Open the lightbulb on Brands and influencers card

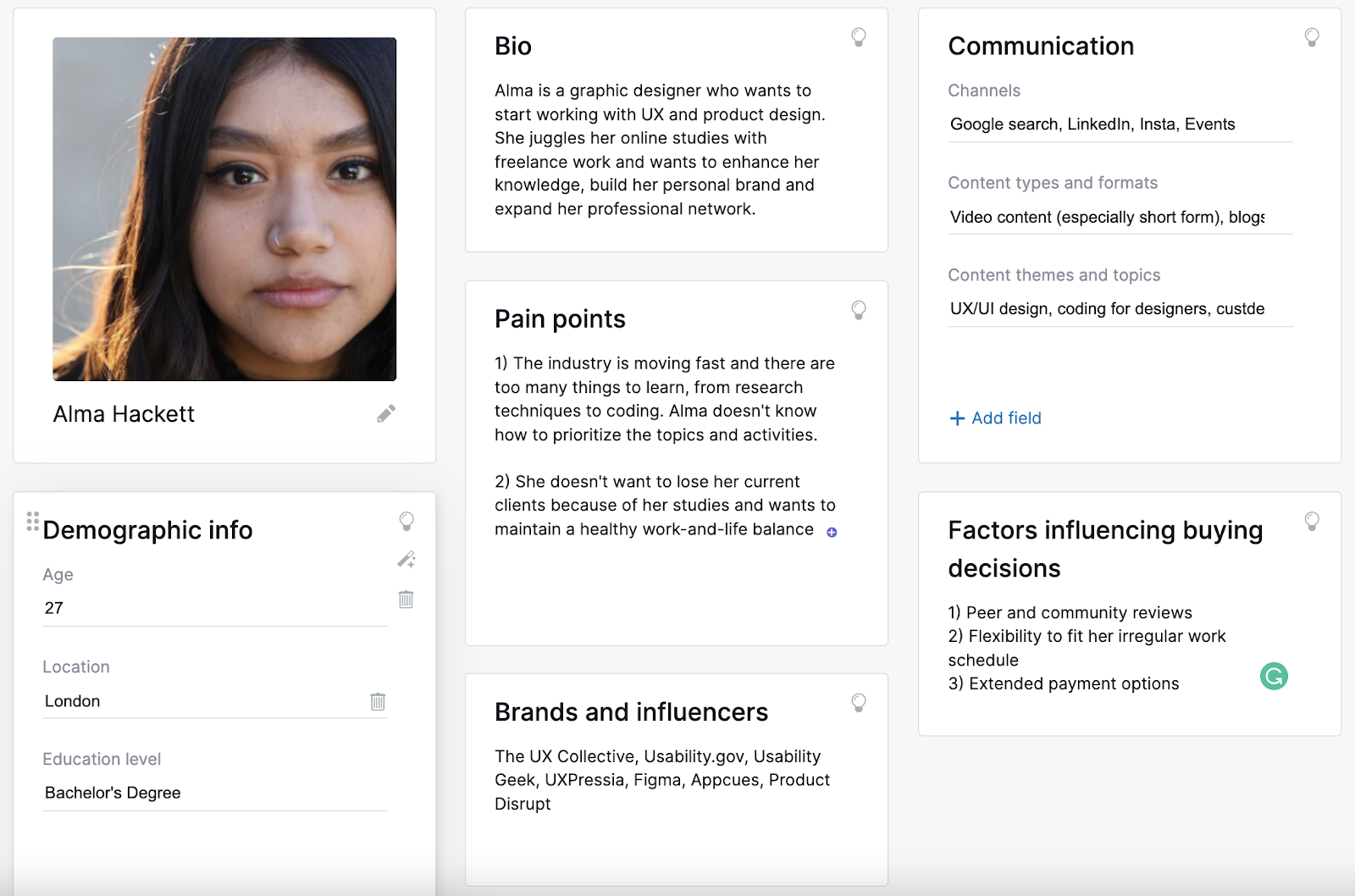pyautogui.click(x=859, y=703)
